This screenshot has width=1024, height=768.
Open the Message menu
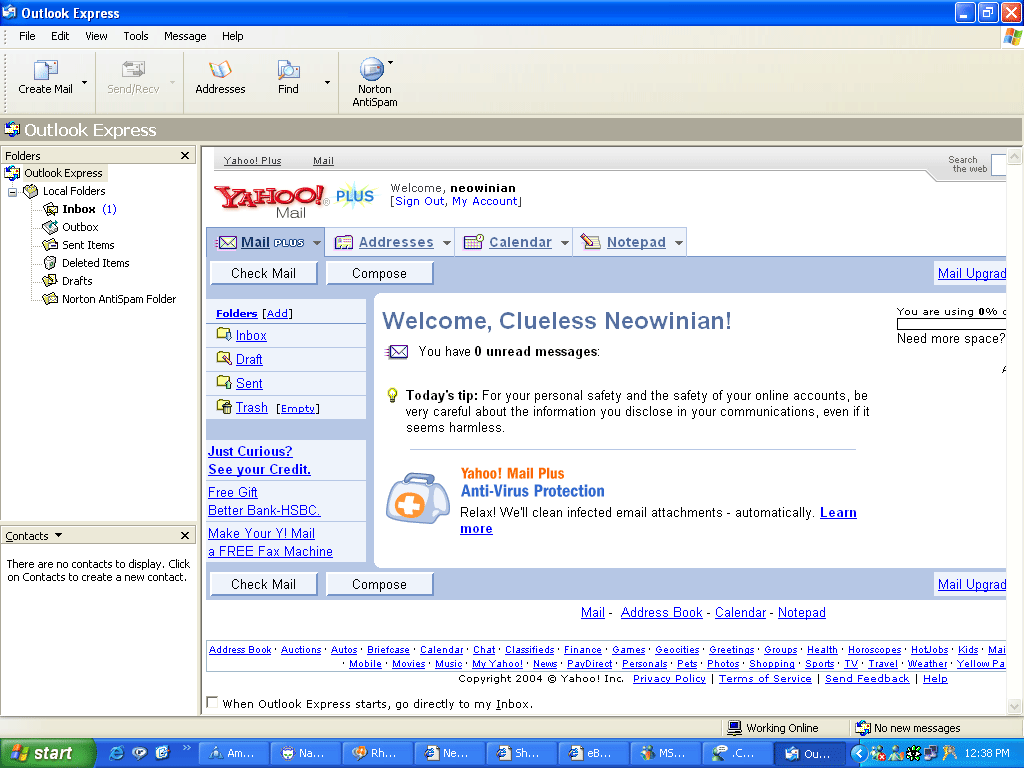185,36
